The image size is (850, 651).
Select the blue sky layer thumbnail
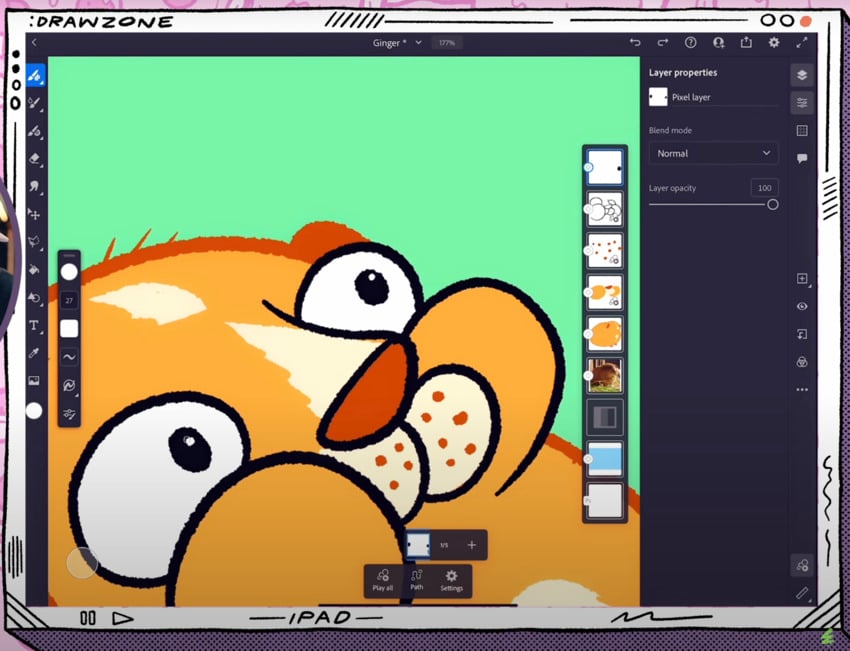click(604, 459)
